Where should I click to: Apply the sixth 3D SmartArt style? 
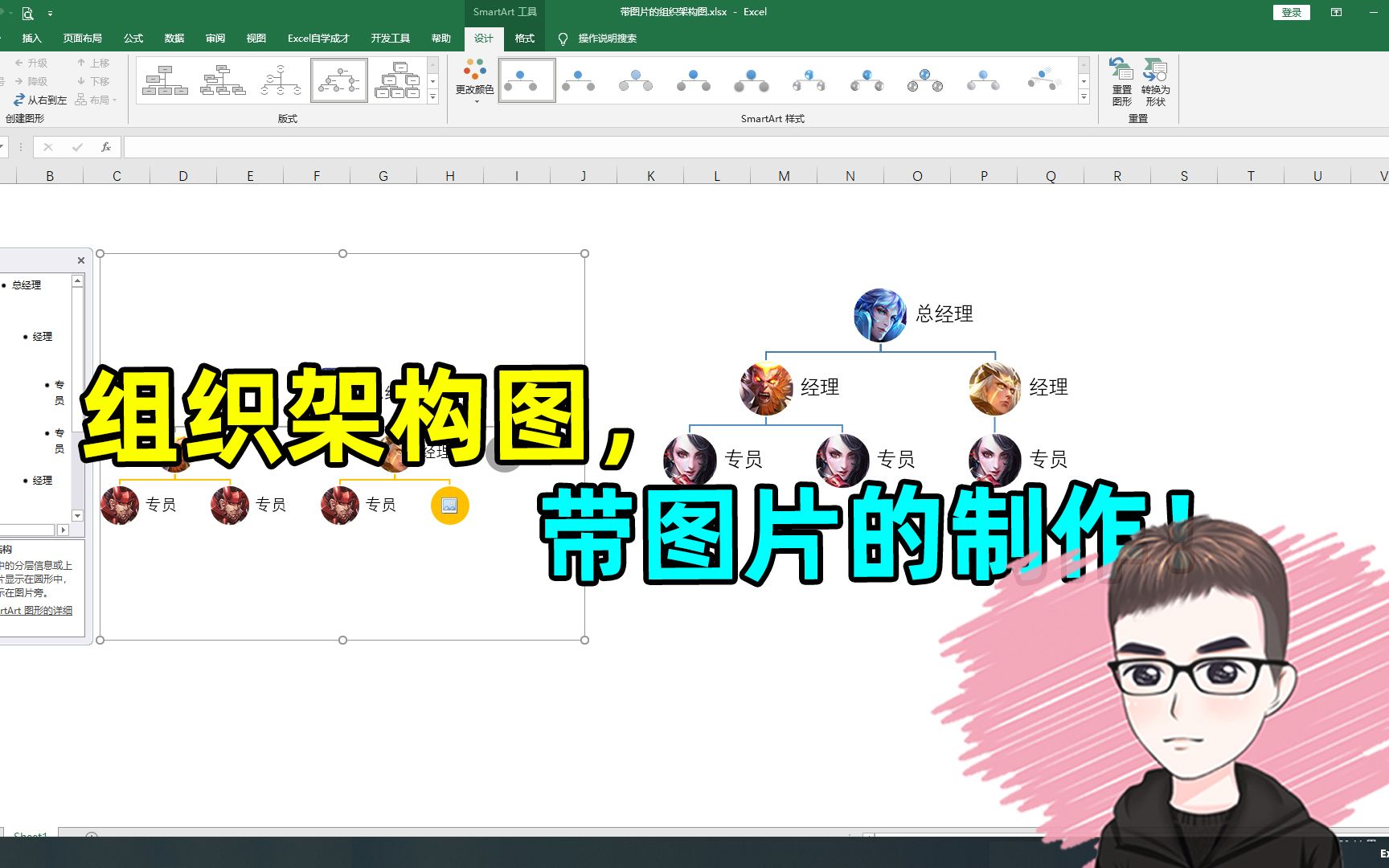[809, 80]
